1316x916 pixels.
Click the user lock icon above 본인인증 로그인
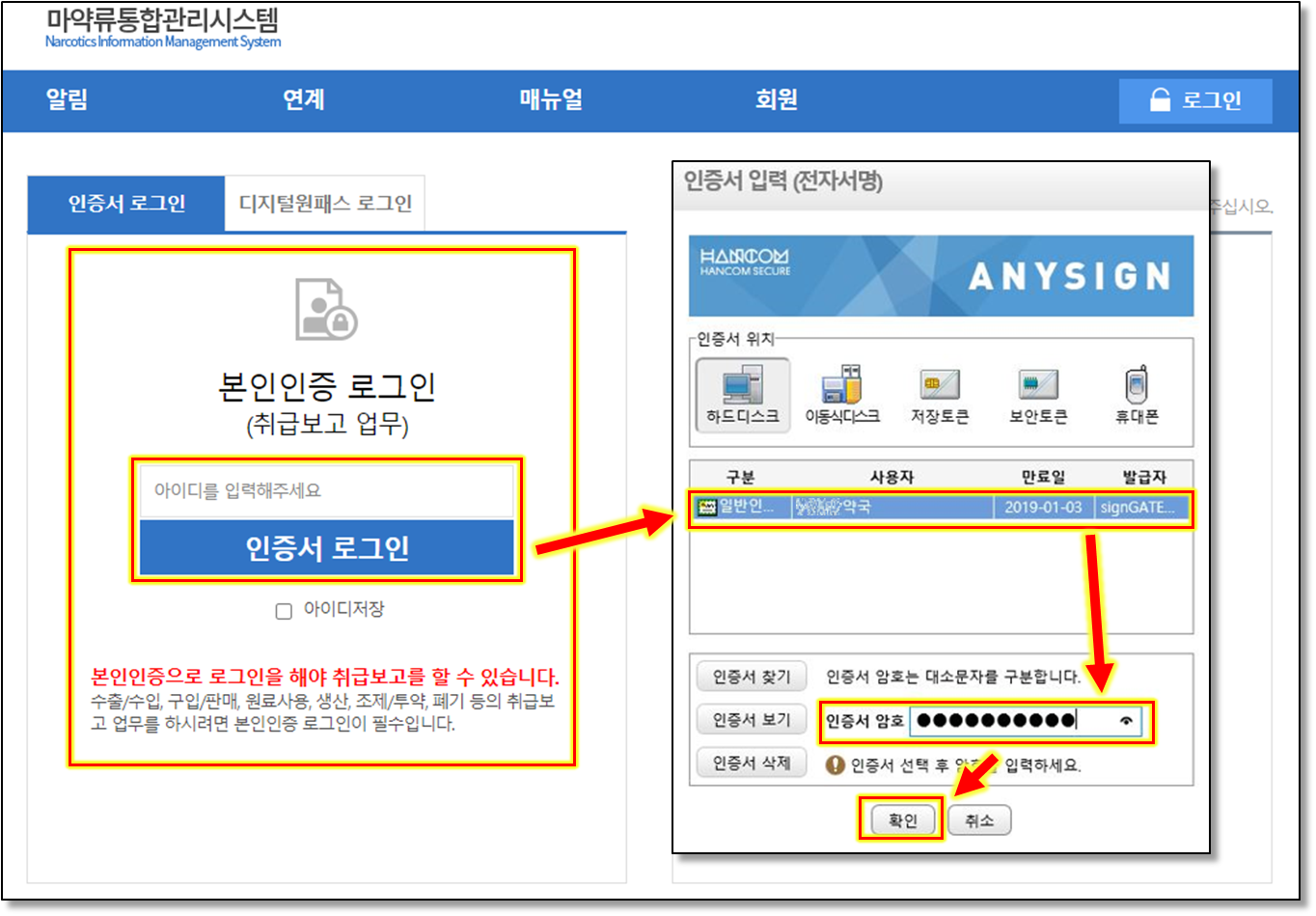(326, 309)
